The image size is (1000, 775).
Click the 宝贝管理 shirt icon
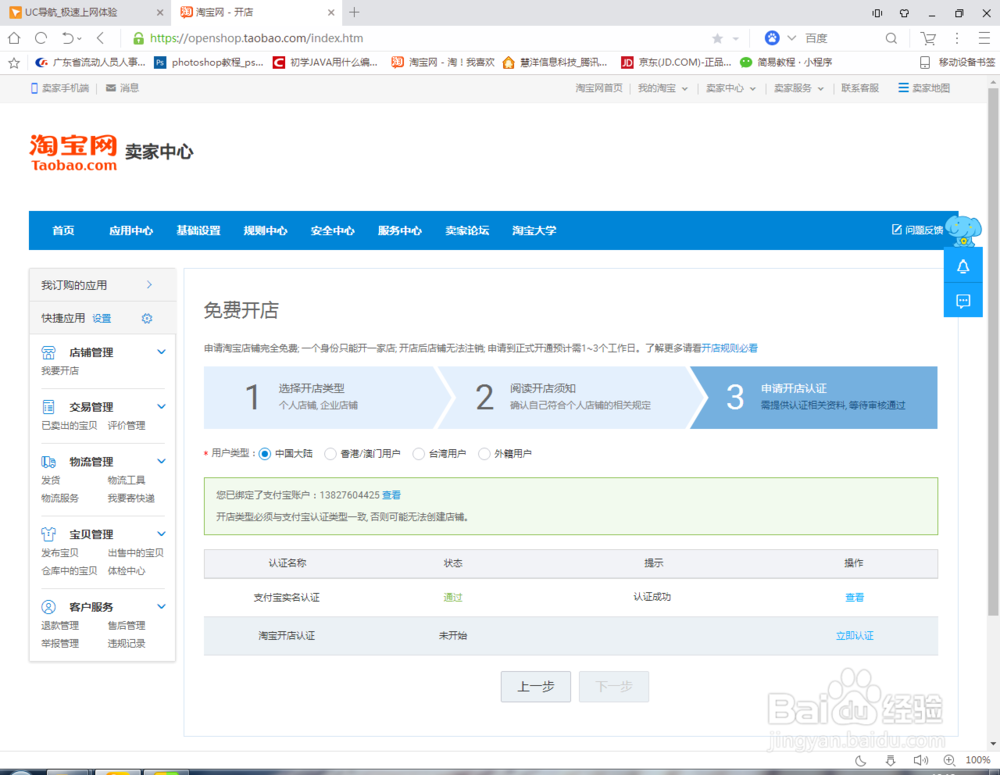click(x=48, y=534)
